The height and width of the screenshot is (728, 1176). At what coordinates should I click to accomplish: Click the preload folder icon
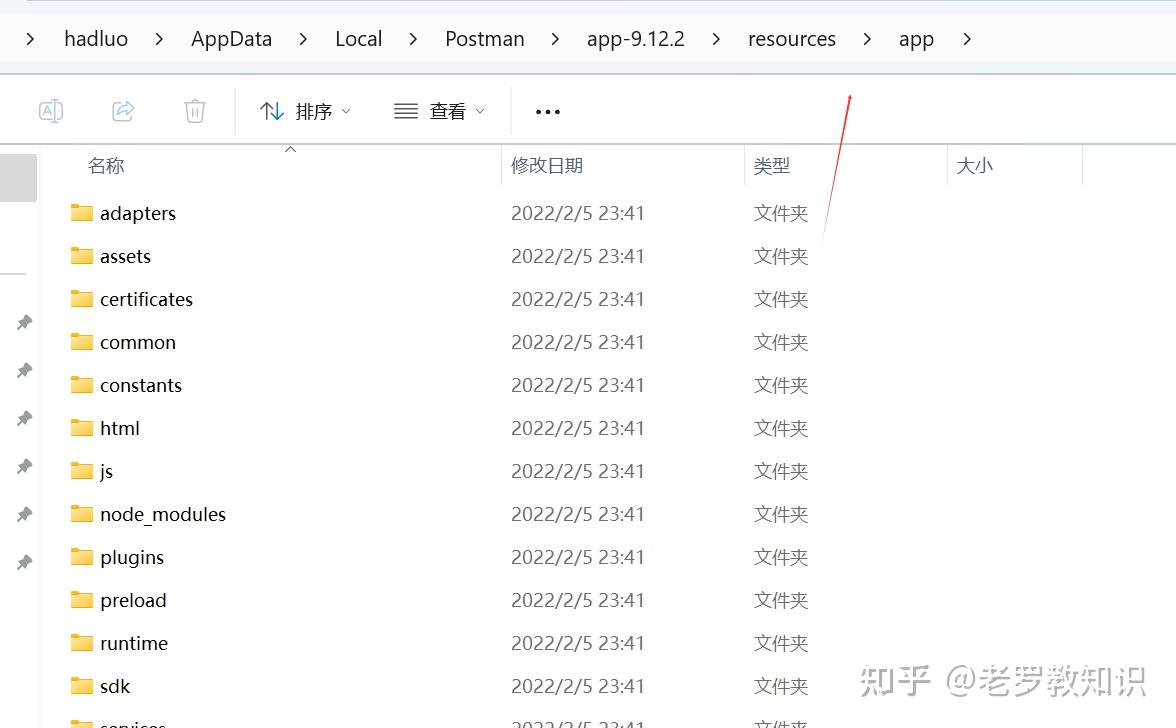82,600
